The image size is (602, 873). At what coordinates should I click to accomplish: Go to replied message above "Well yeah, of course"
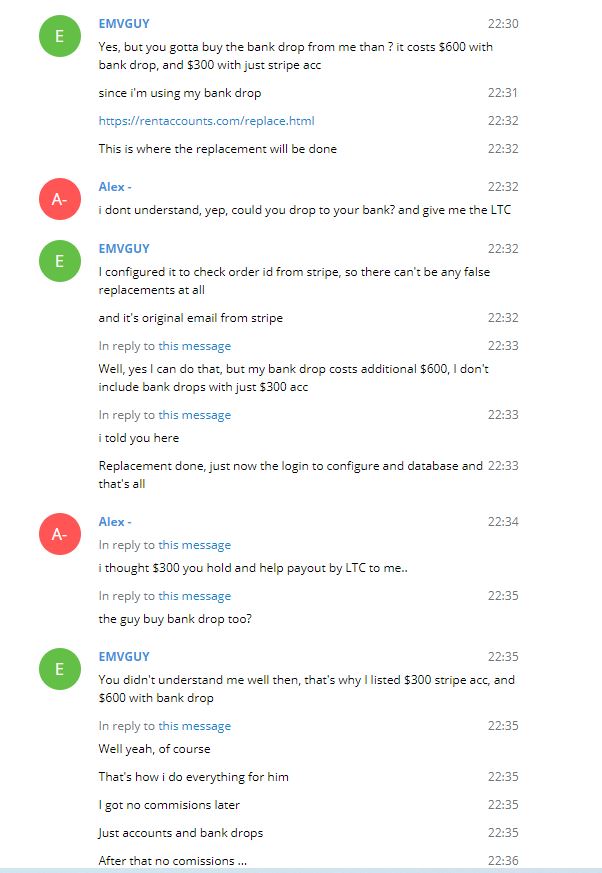coord(194,726)
